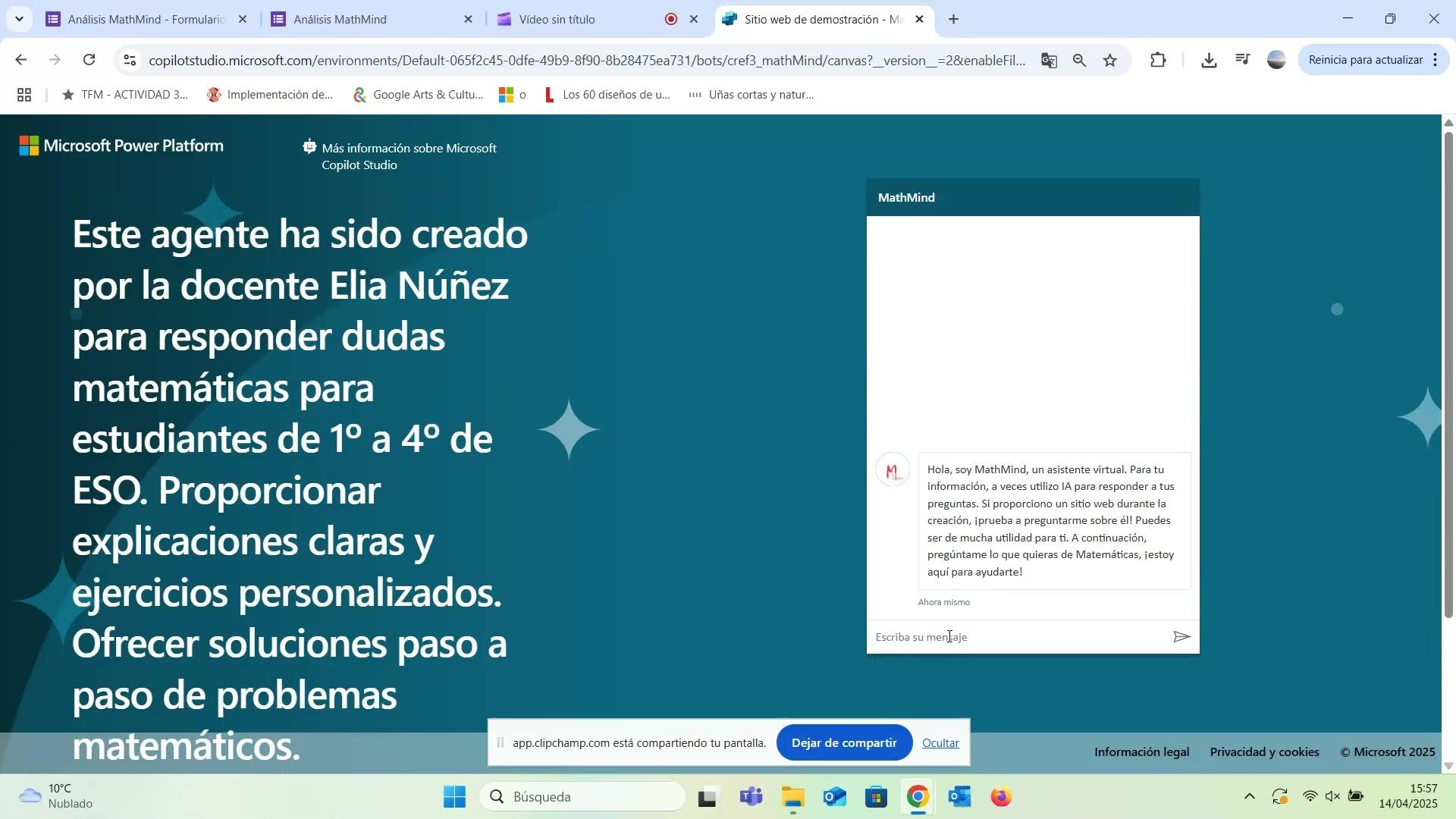Reload the page
This screenshot has height=819, width=1456.
[89, 61]
